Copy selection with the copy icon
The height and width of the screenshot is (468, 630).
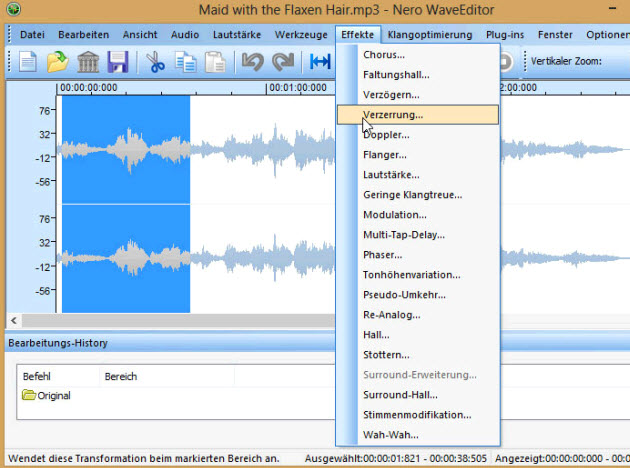[x=186, y=62]
